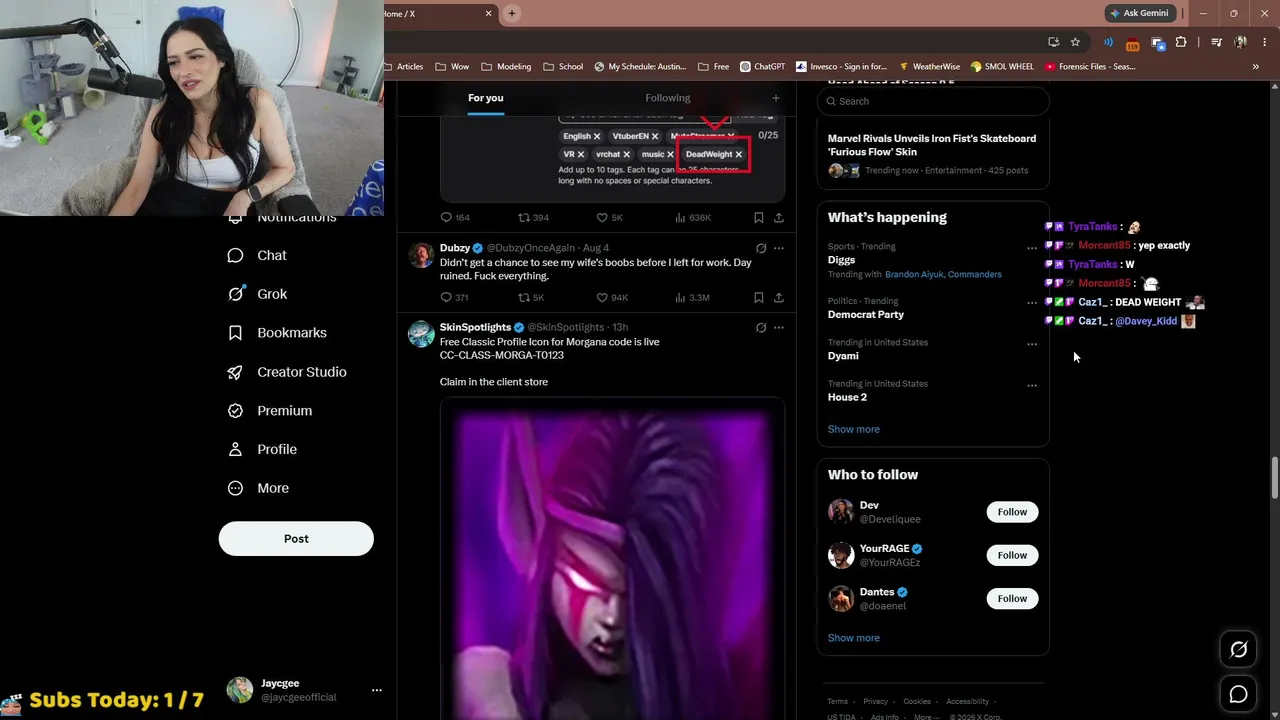Bookmark the post with 636K views
Screen dimensions: 1280x720
click(759, 217)
